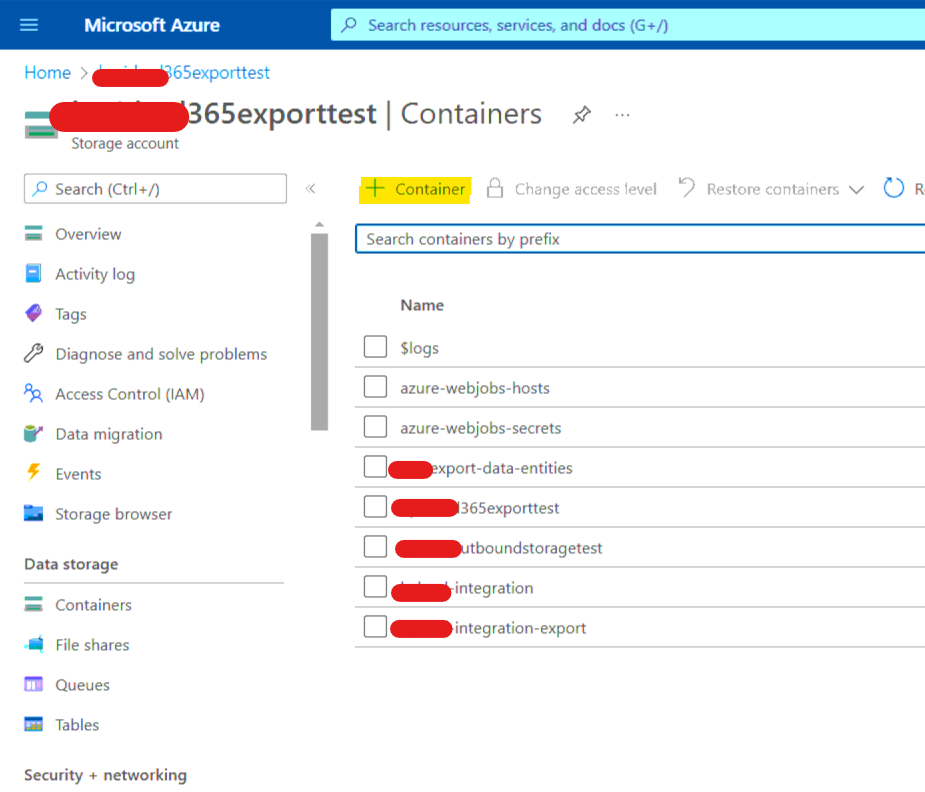Click the Storage browser icon
Image resolution: width=925 pixels, height=792 pixels.
pos(34,513)
